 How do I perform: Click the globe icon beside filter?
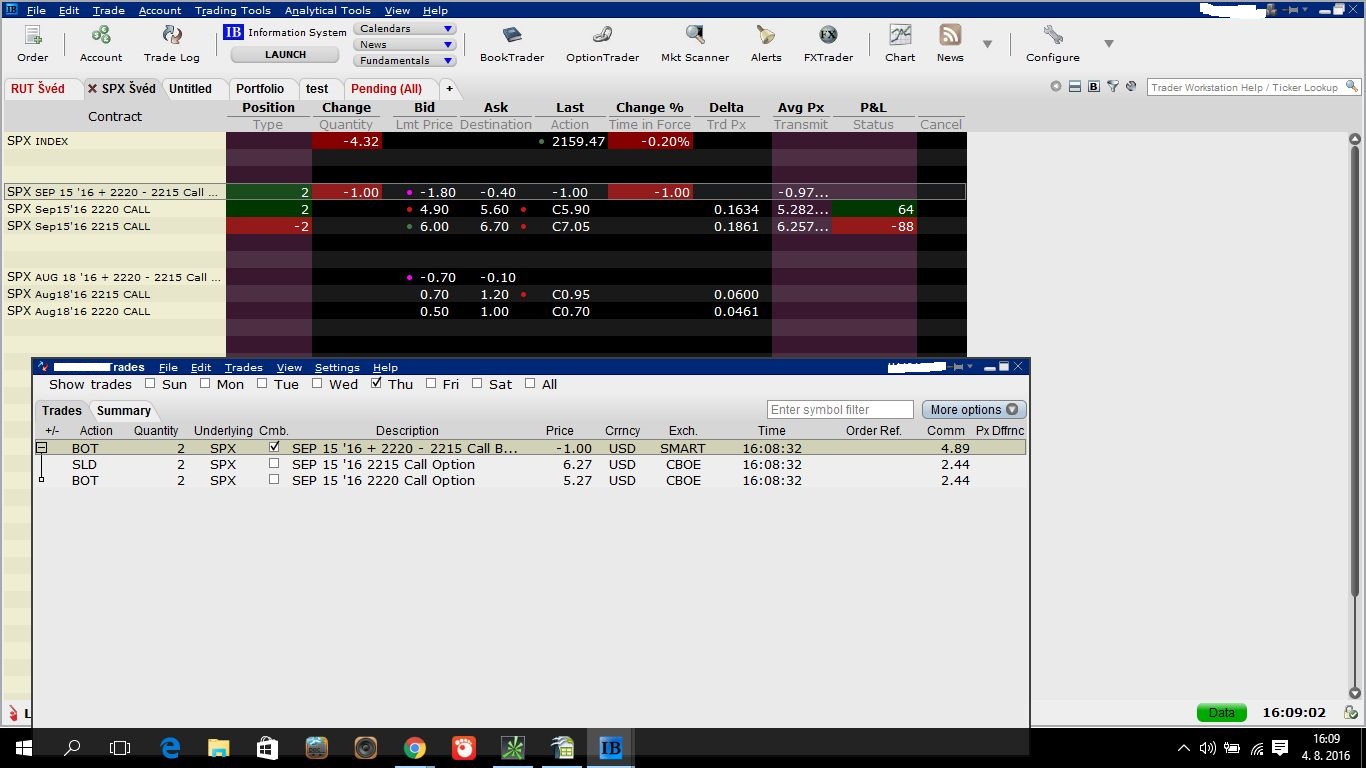pos(1131,87)
